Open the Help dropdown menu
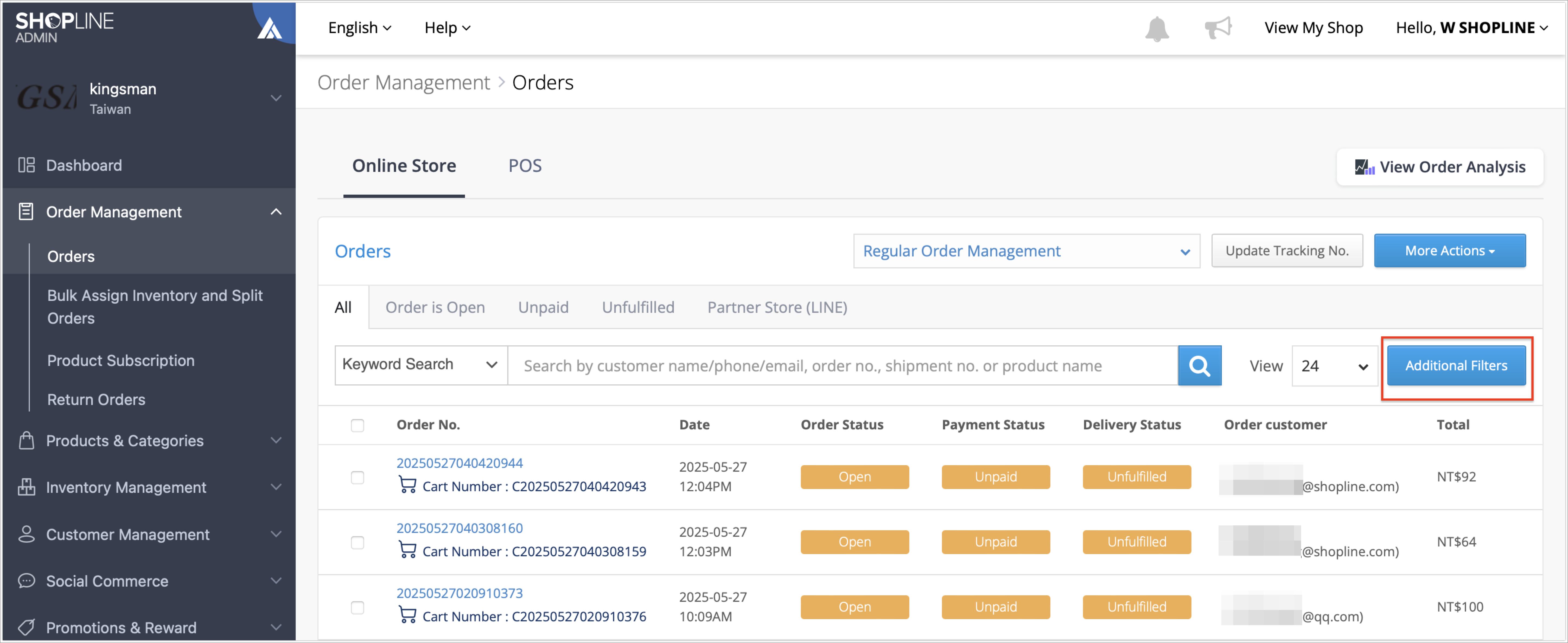Viewport: 1568px width, 643px height. tap(447, 28)
